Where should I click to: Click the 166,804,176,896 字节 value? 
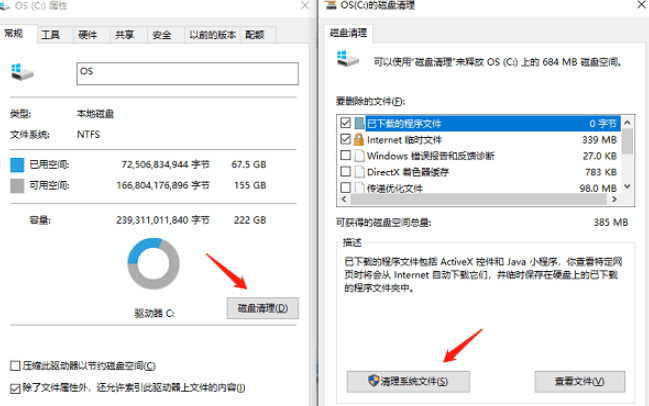click(x=163, y=185)
